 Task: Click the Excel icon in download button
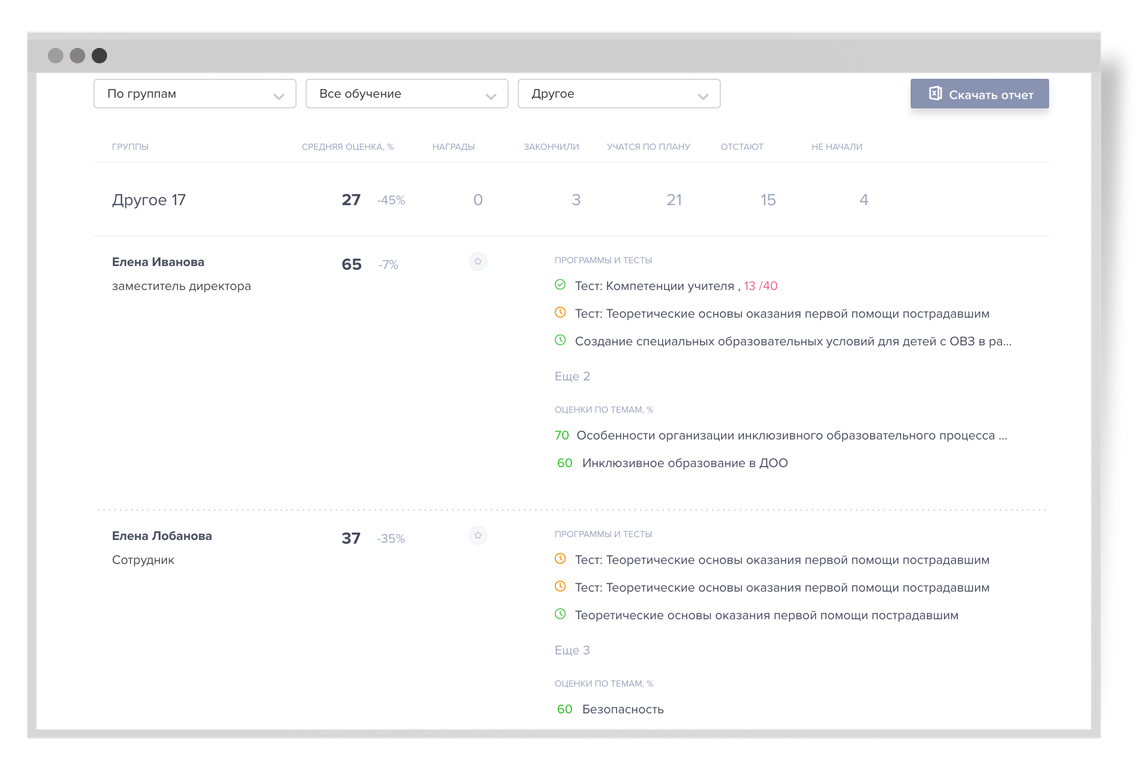point(935,94)
